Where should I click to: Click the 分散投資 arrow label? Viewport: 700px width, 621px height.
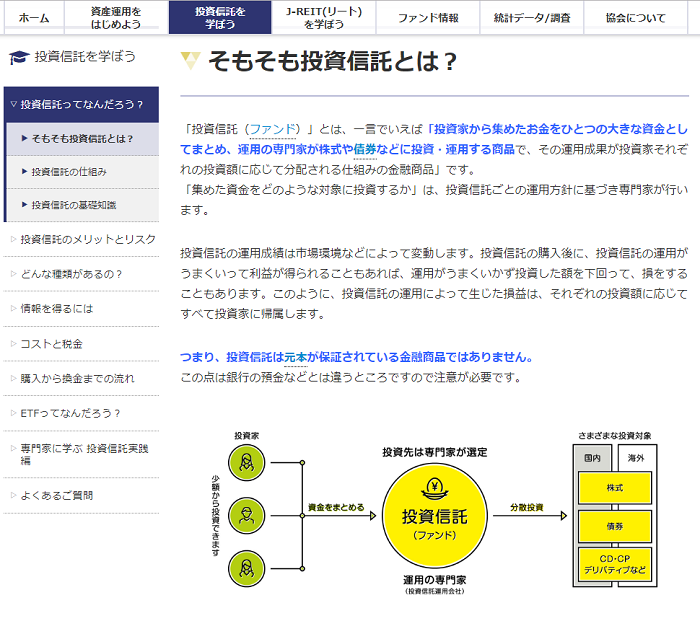[x=527, y=508]
